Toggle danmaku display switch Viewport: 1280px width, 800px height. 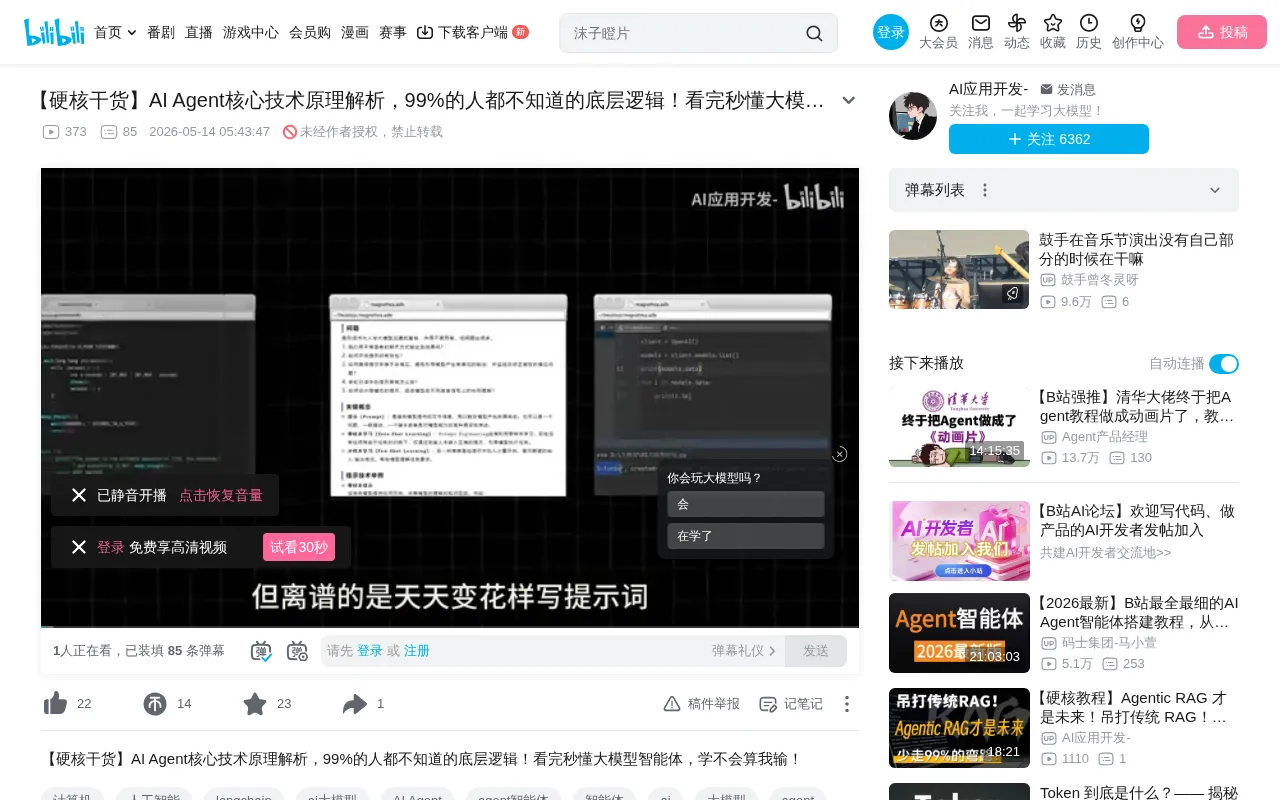(x=261, y=651)
